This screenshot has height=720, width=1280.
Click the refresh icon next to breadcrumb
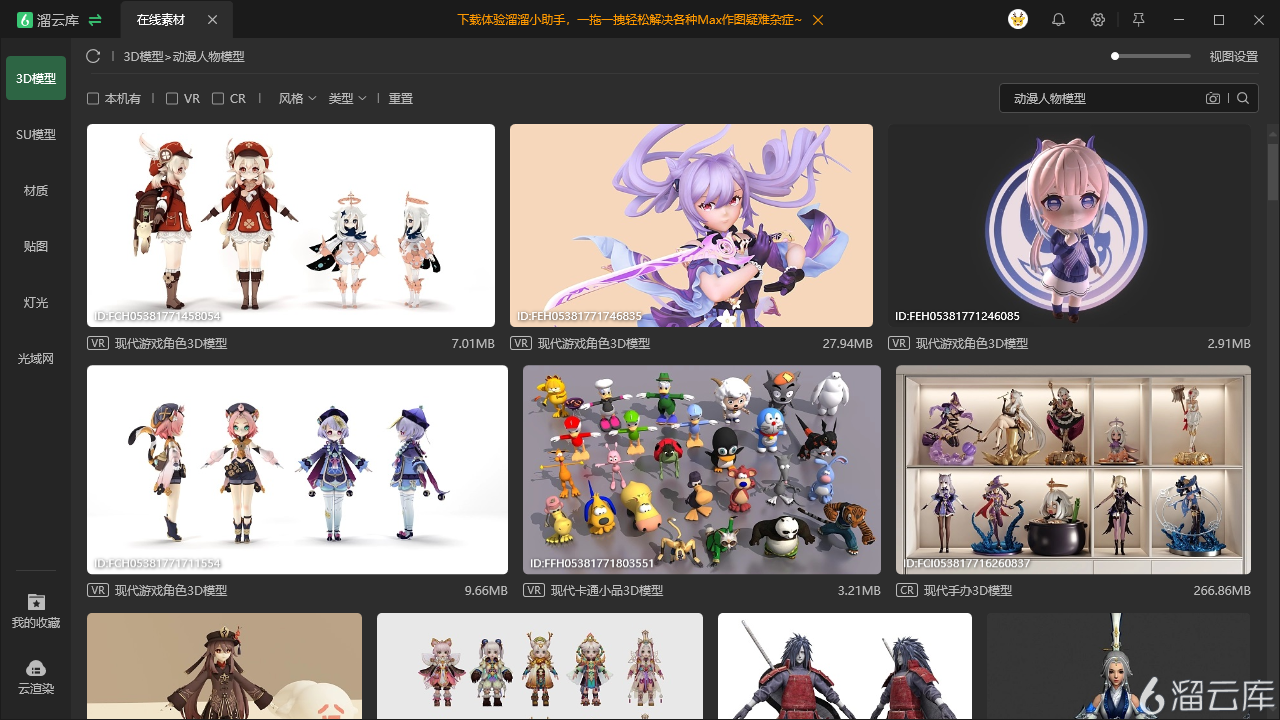(93, 57)
